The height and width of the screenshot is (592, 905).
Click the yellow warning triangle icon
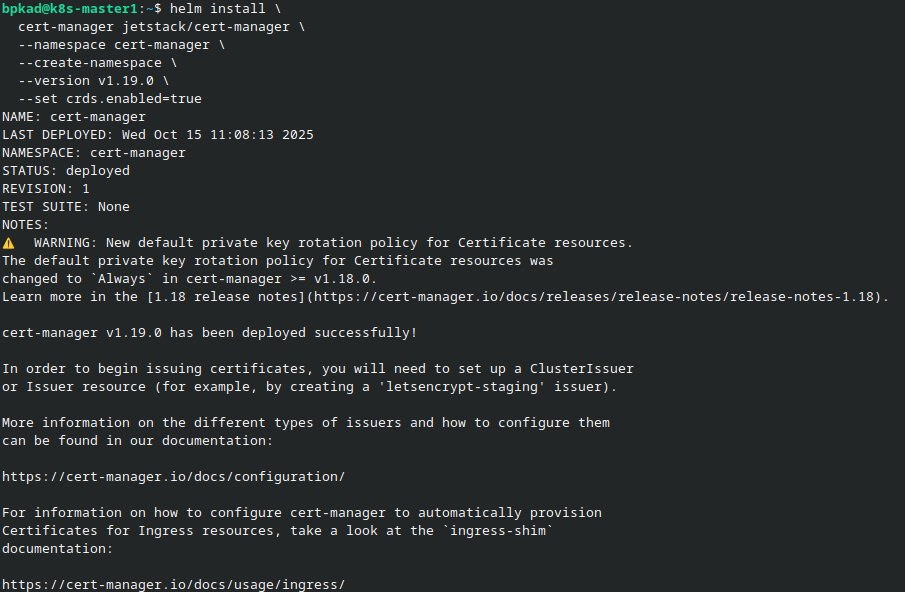pyautogui.click(x=9, y=243)
